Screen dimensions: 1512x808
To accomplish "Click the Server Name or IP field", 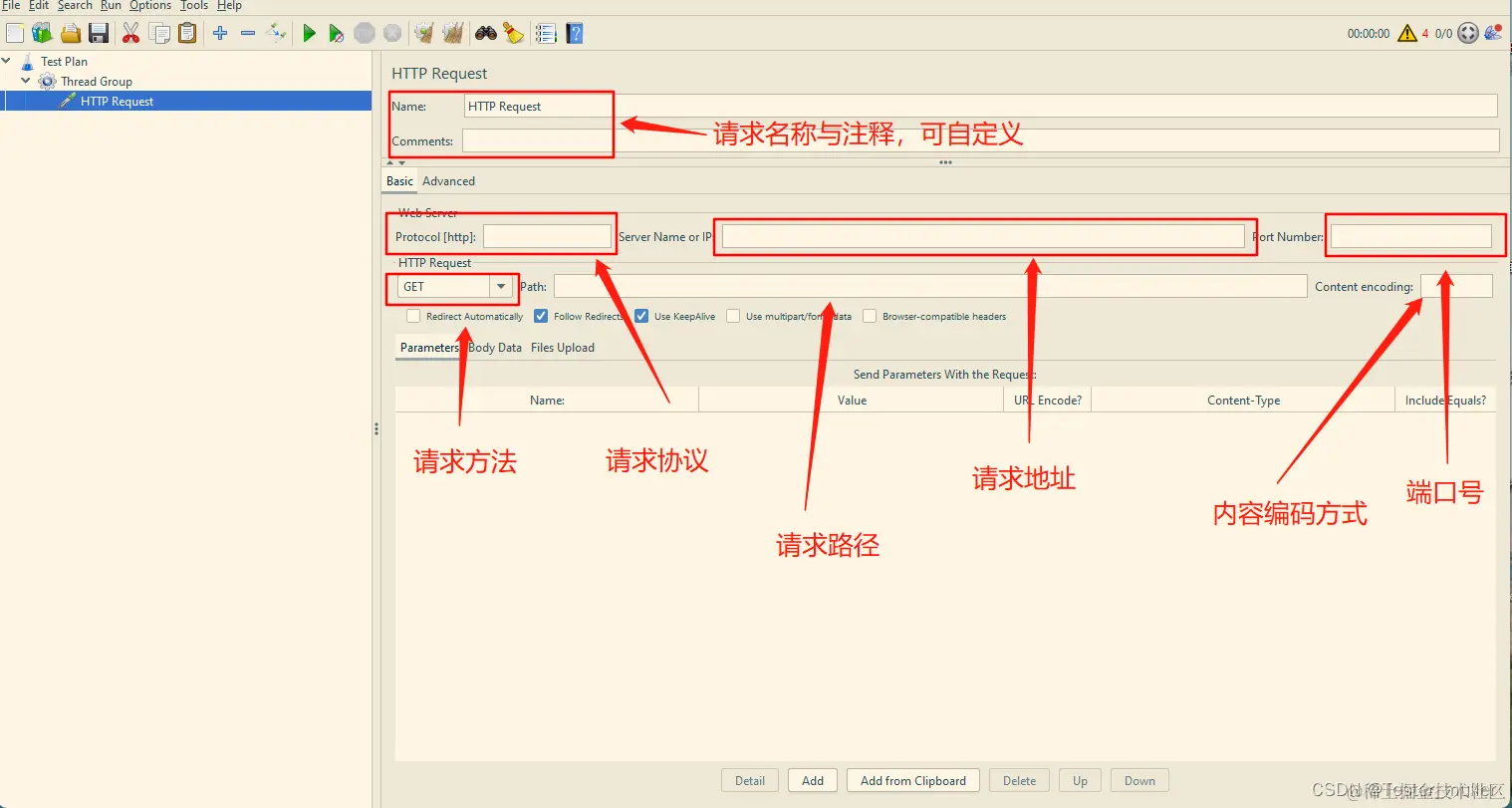I will pyautogui.click(x=983, y=236).
